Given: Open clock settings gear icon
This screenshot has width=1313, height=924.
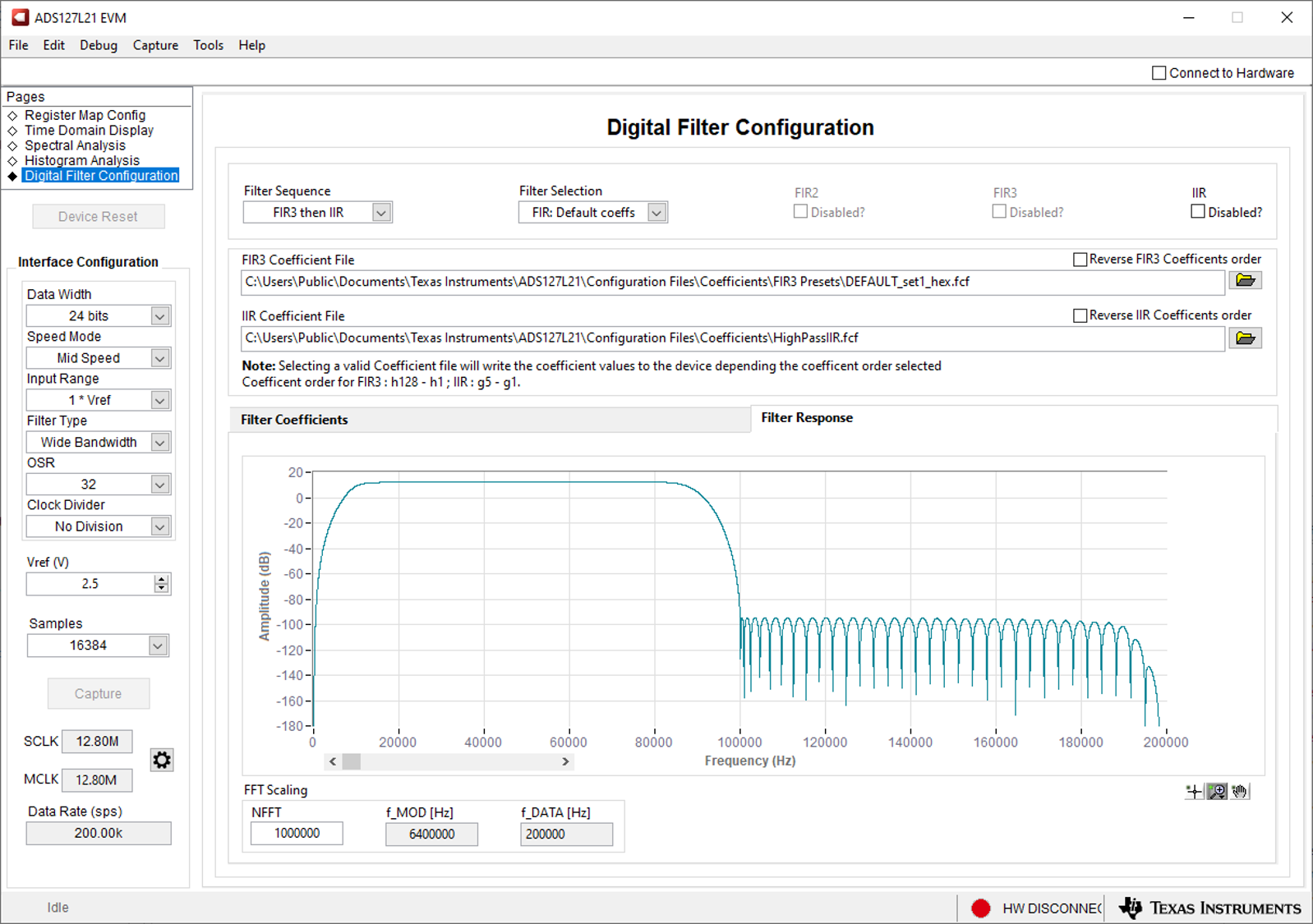Looking at the screenshot, I should click(162, 760).
